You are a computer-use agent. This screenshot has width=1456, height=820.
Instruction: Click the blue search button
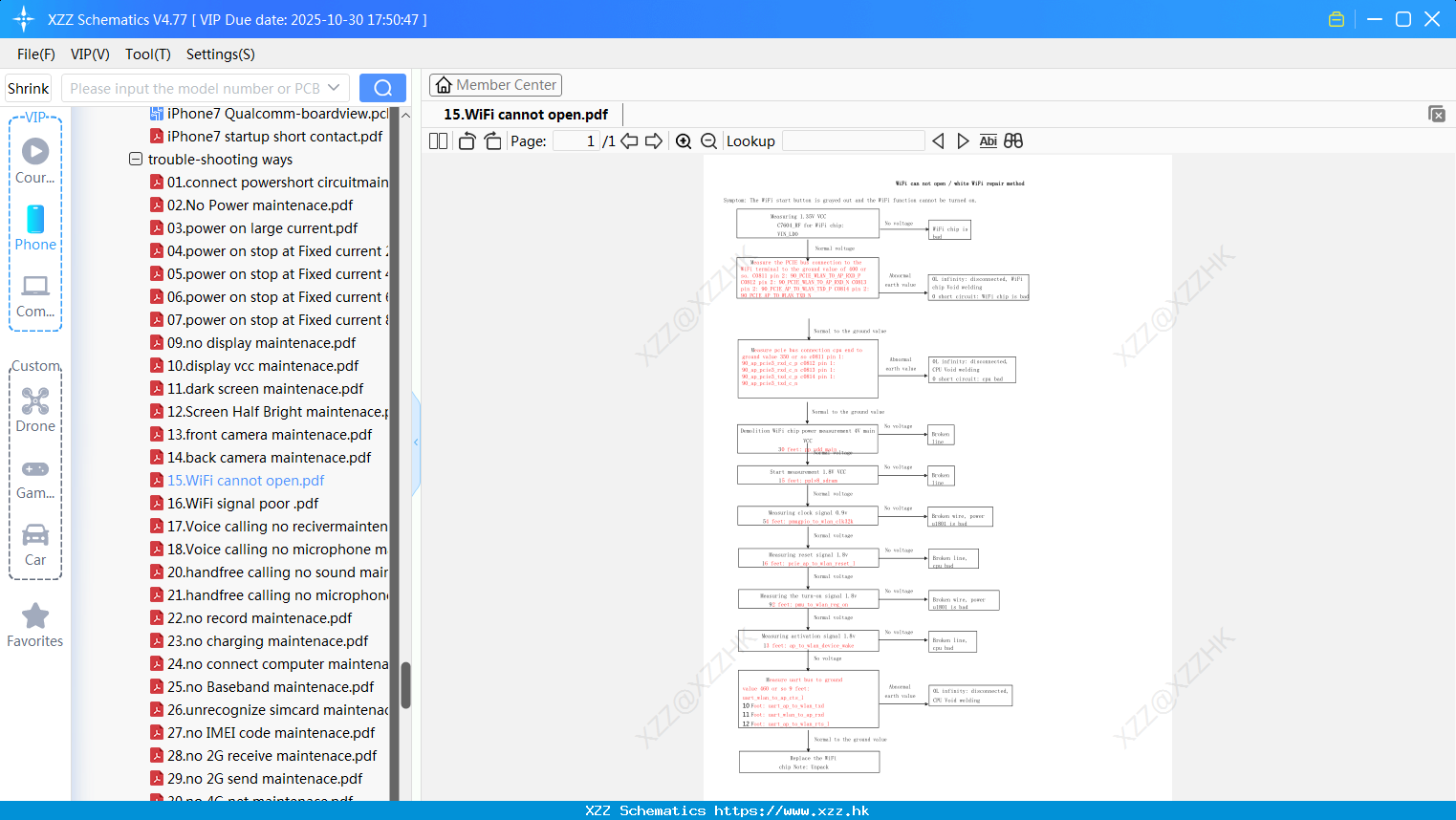point(382,88)
